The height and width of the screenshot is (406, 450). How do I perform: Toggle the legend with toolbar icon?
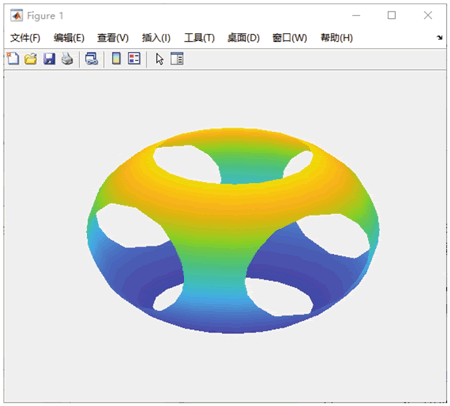pos(134,59)
